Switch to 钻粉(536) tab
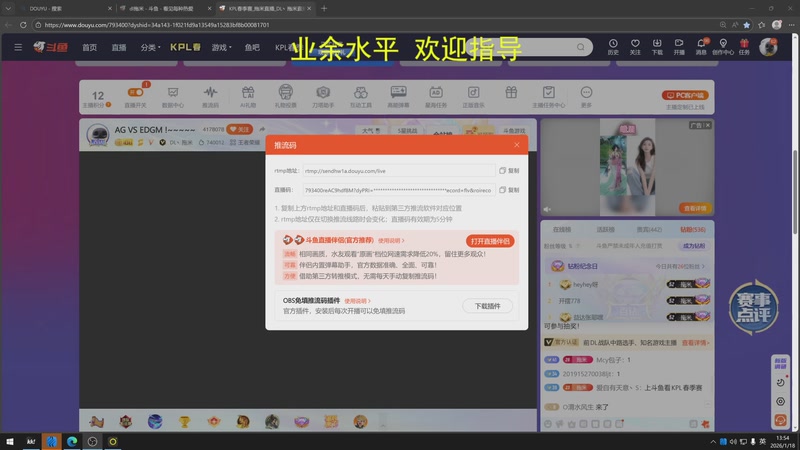800x450 pixels. tap(693, 230)
